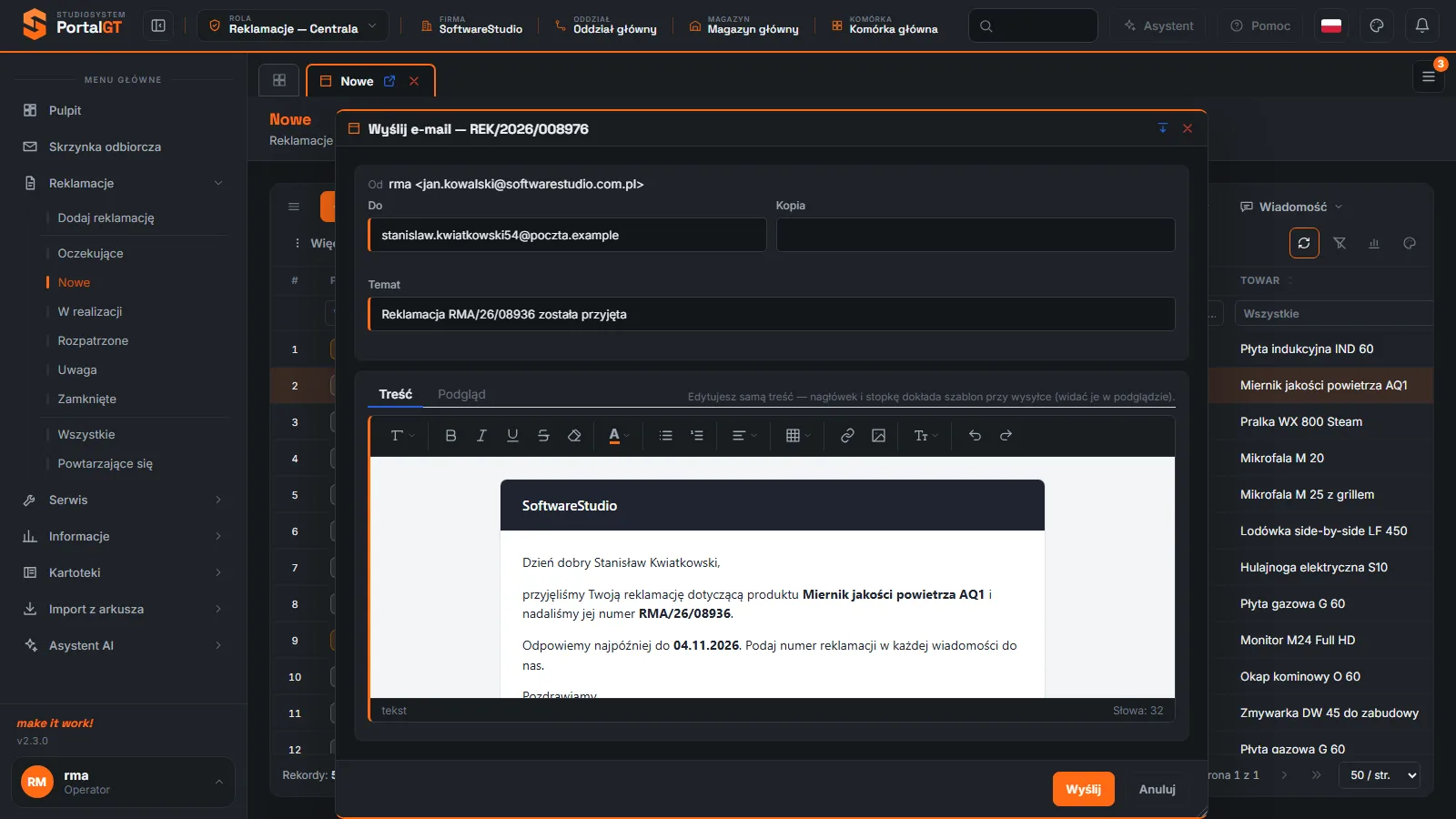Image resolution: width=1456 pixels, height=819 pixels.
Task: Open table insert dropdown
Action: coord(798,436)
